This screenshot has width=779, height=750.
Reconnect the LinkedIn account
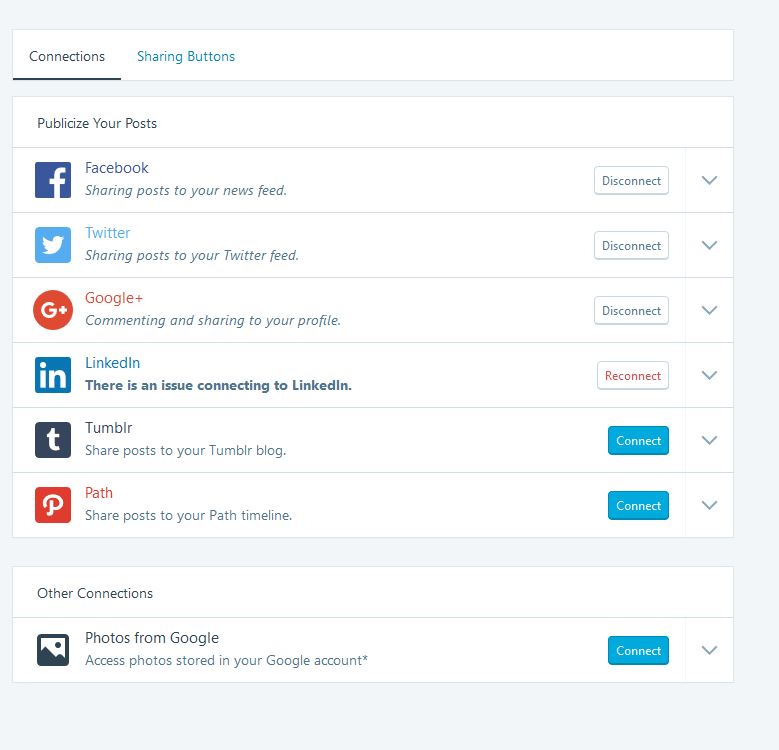[x=632, y=375]
